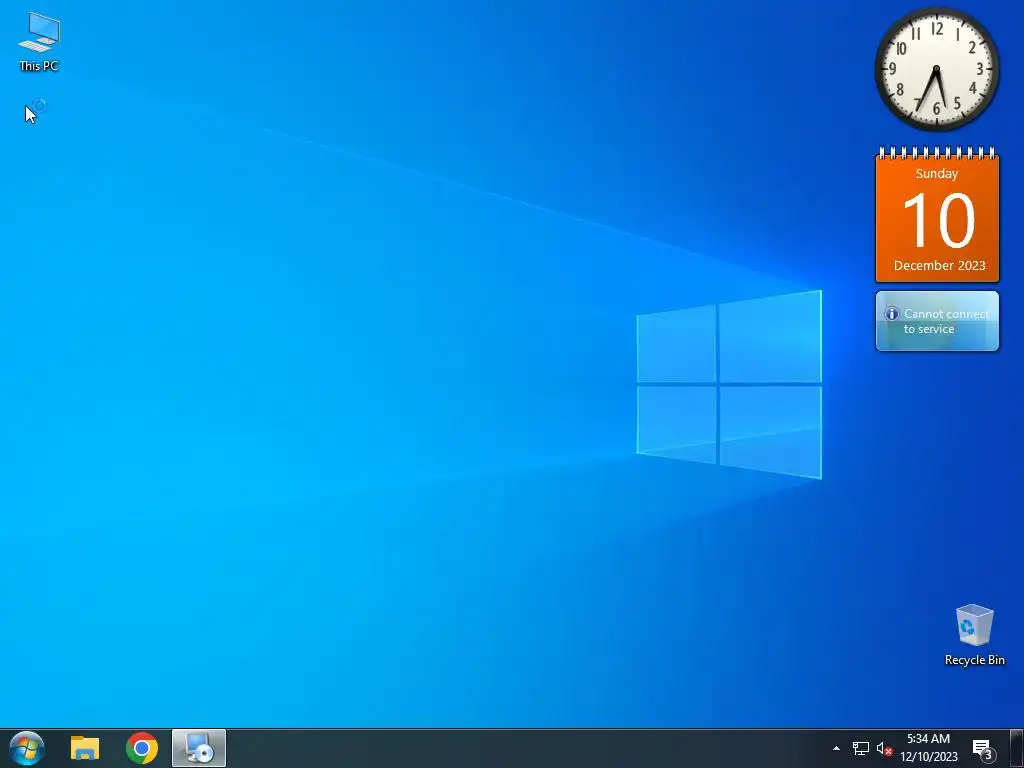Open the network status tray icon
Viewport: 1024px width, 768px height.
(861, 748)
